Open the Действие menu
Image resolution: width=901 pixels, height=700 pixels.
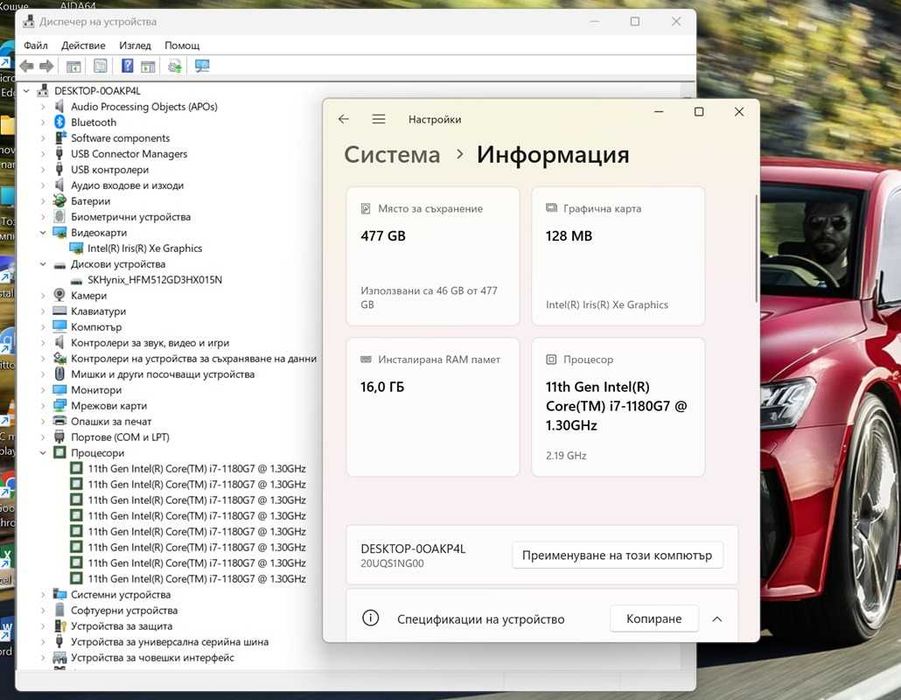click(x=83, y=45)
